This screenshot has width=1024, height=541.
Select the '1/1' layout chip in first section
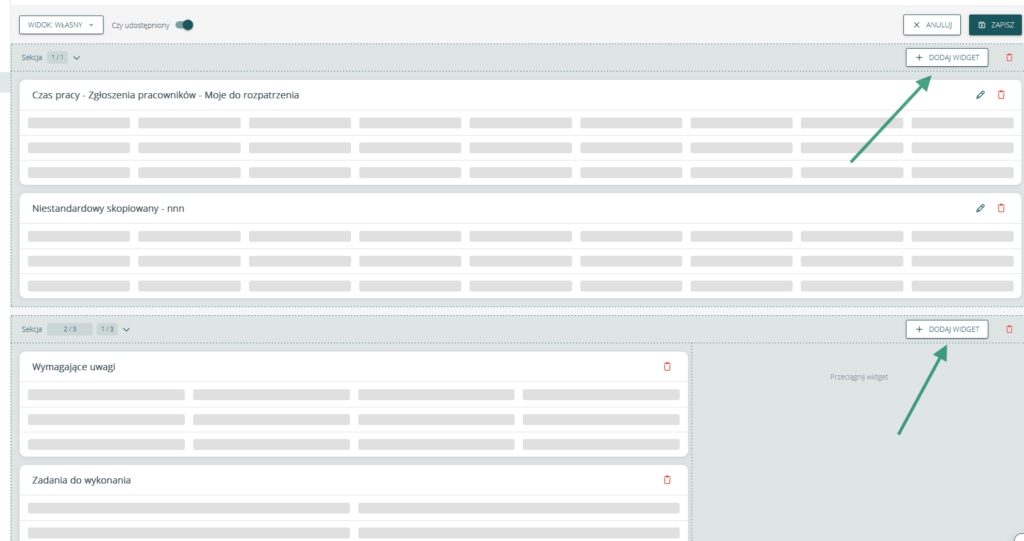point(57,58)
